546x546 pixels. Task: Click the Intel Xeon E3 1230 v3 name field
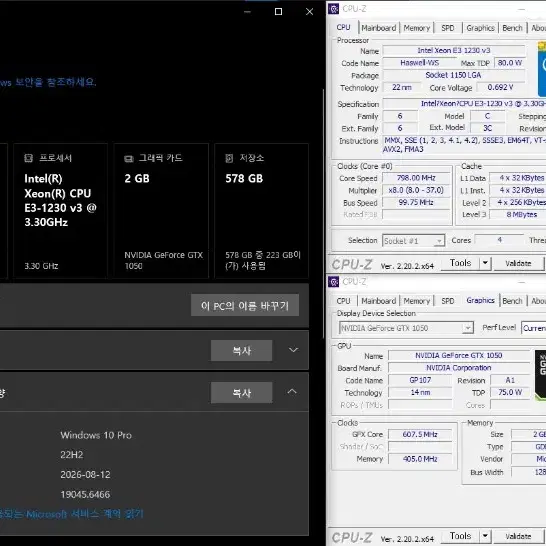tap(454, 50)
